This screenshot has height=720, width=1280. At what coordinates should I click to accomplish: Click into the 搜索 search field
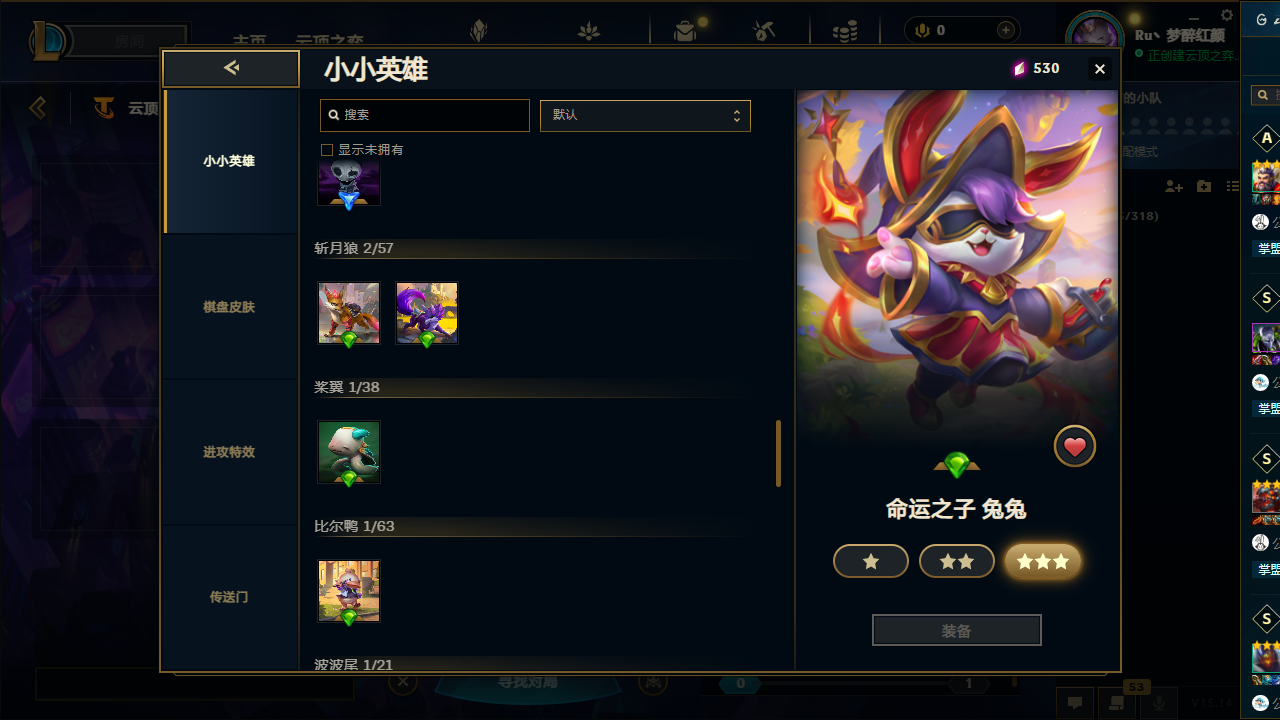pyautogui.click(x=425, y=115)
